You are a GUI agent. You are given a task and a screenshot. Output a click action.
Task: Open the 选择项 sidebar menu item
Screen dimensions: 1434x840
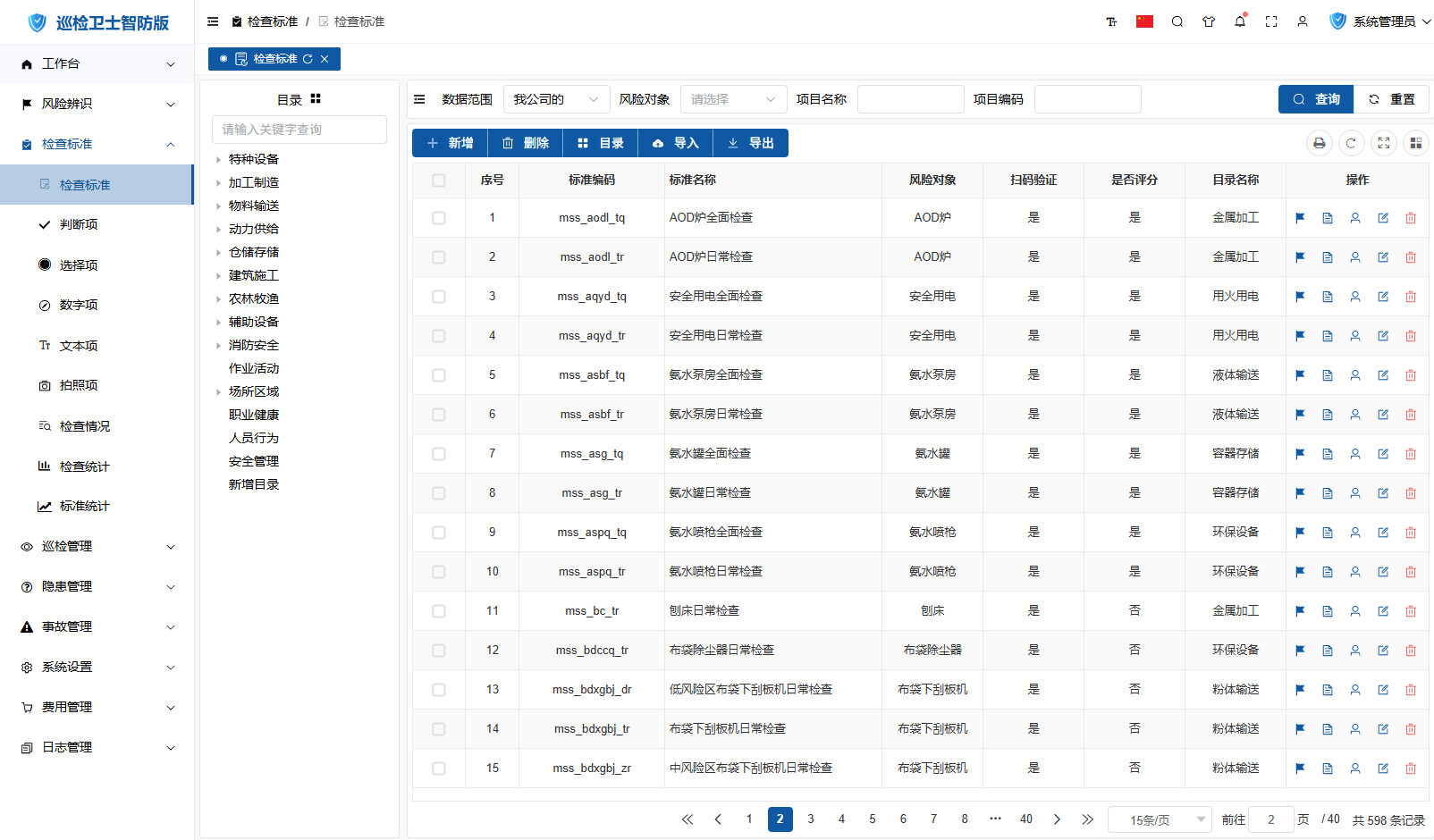pyautogui.click(x=97, y=265)
